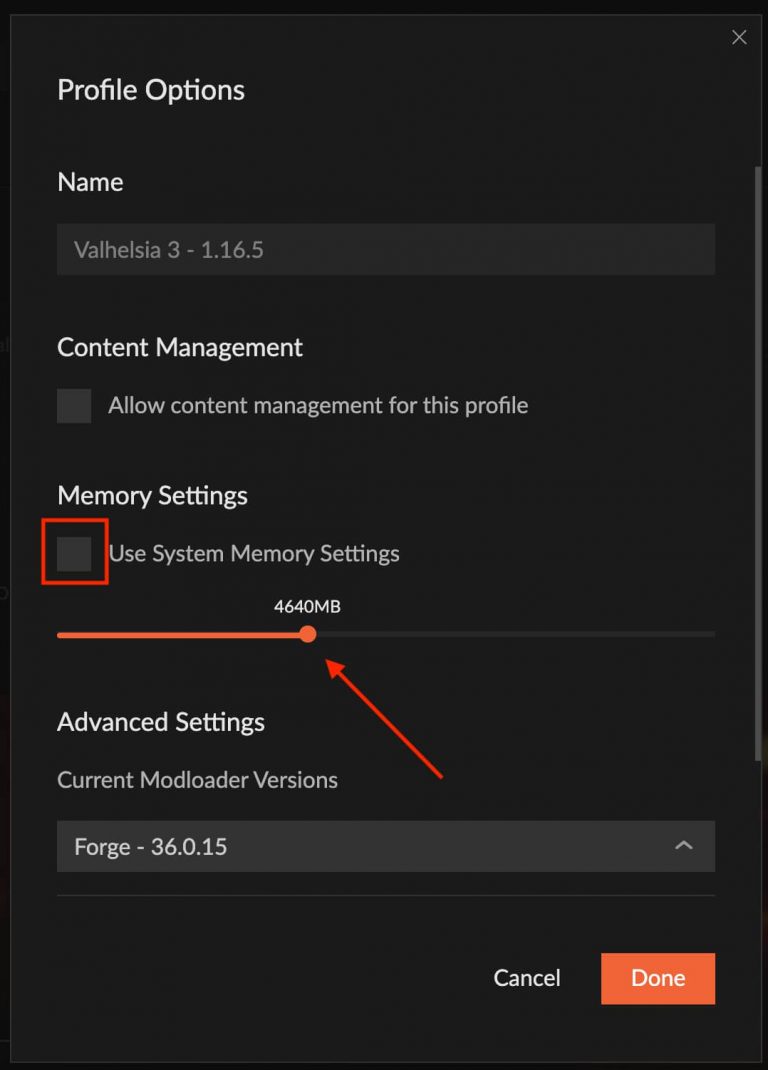Screen dimensions: 768x1070
Task: Click the Allow content management for this profile label
Action: pyautogui.click(x=318, y=405)
